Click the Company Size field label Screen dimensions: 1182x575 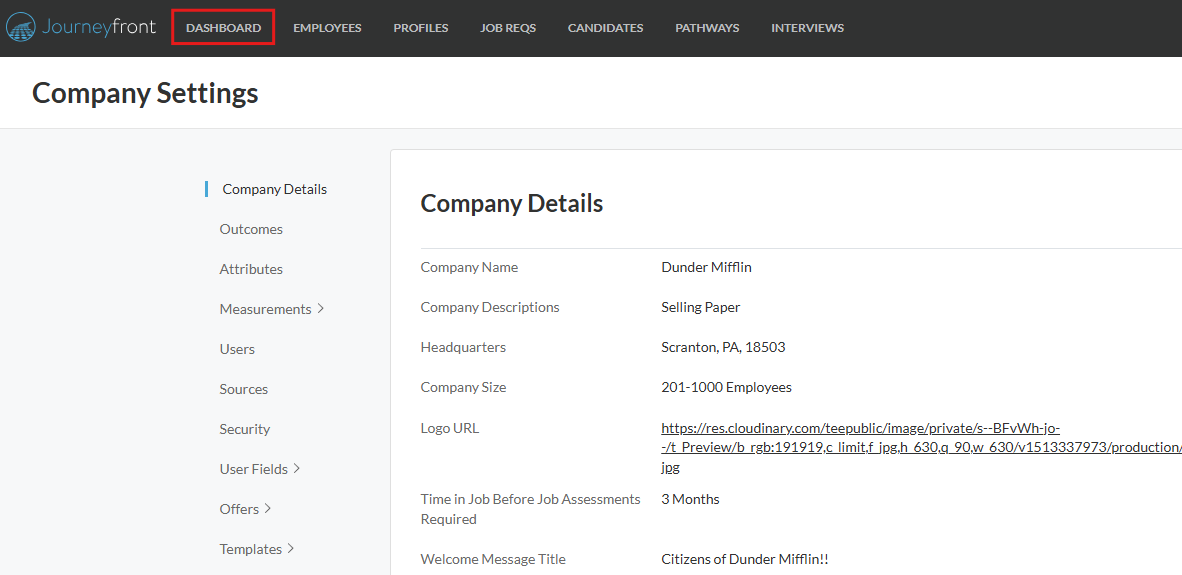click(464, 387)
